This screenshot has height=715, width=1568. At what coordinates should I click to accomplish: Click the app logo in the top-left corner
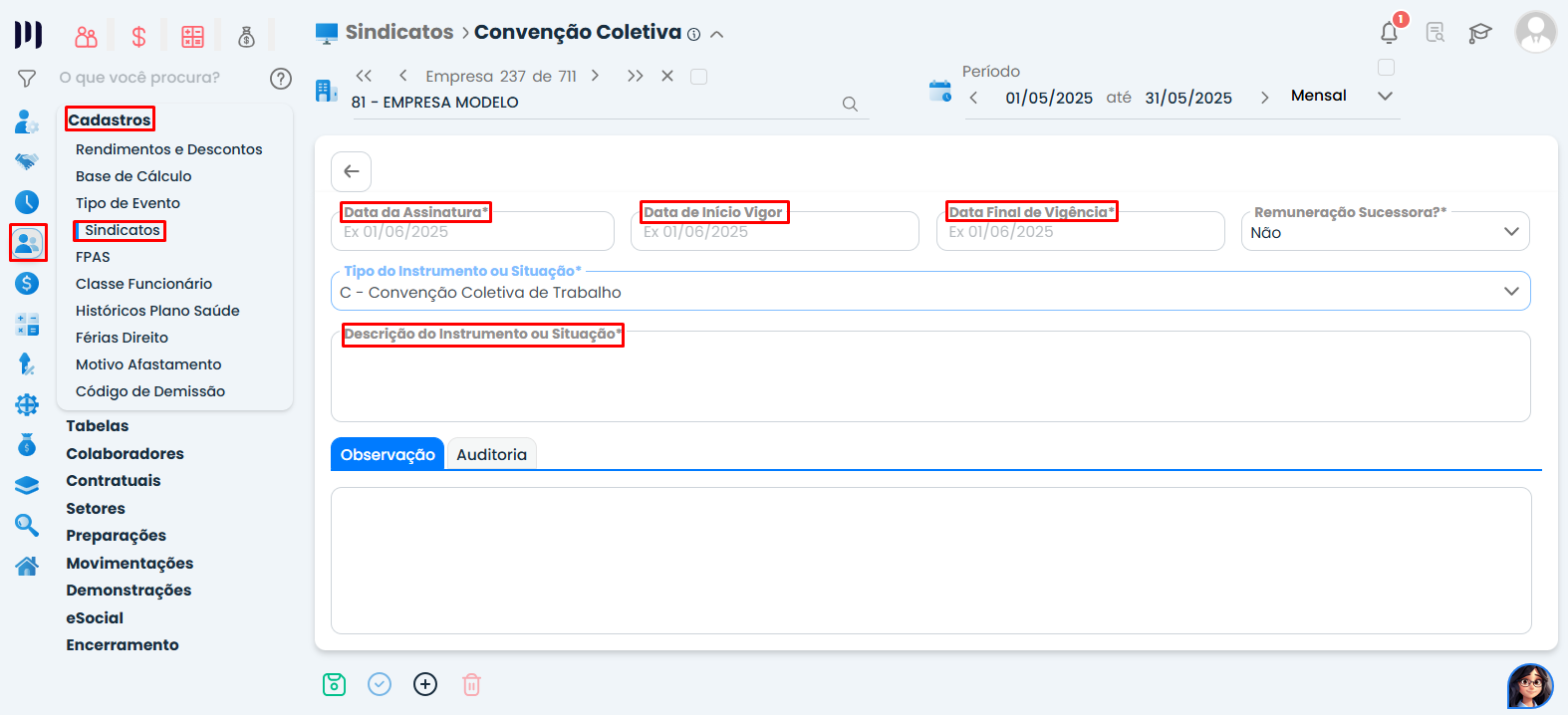click(28, 35)
